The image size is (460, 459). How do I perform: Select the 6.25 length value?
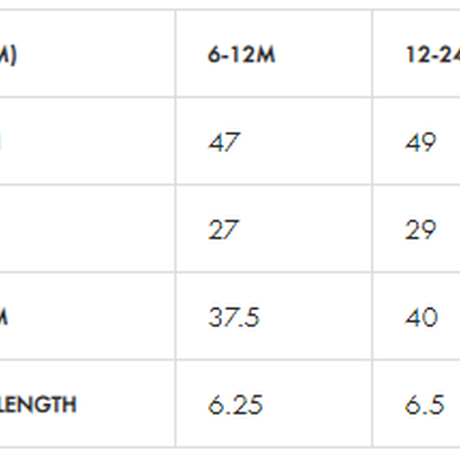coord(235,405)
